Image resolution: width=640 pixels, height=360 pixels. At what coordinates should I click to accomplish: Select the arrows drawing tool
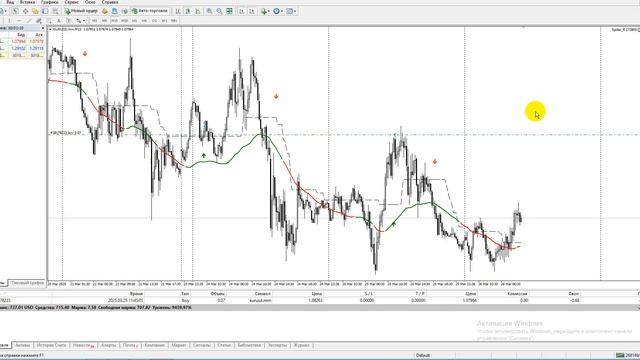[78, 20]
